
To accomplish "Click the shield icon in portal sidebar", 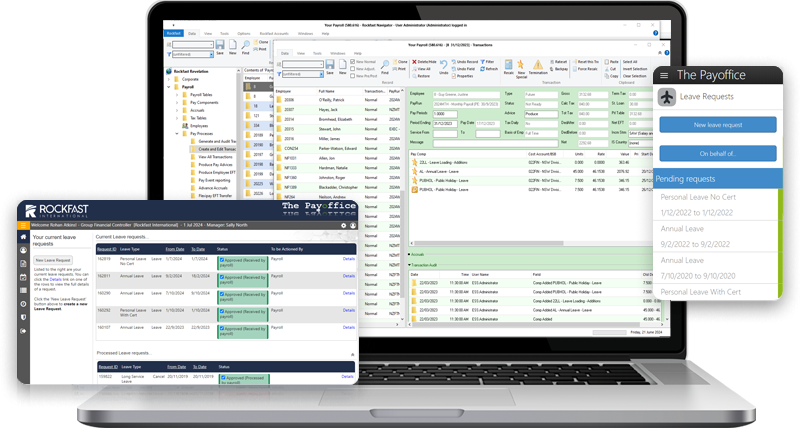I will 23,317.
